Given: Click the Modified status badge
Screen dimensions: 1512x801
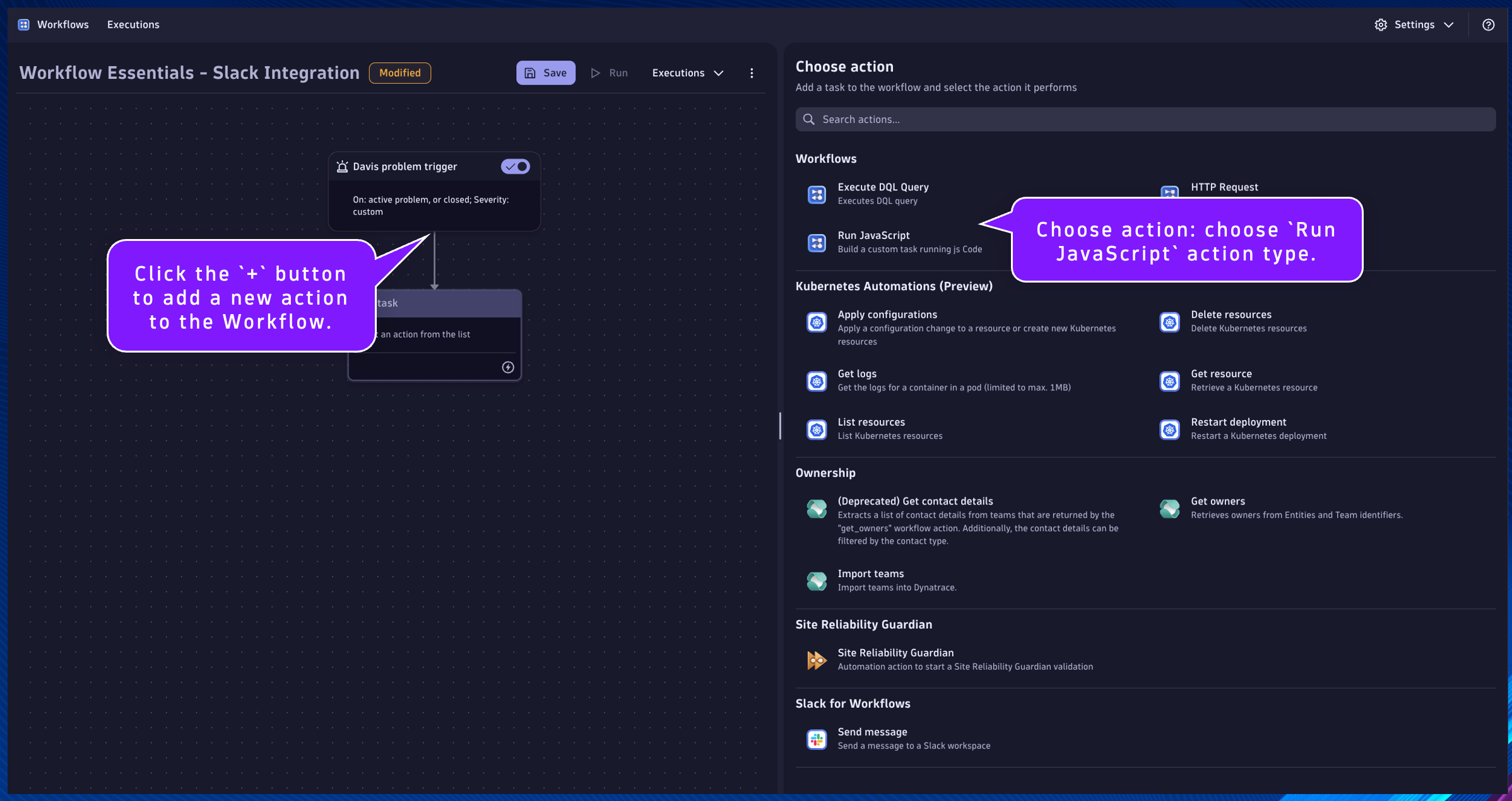Looking at the screenshot, I should pos(400,73).
